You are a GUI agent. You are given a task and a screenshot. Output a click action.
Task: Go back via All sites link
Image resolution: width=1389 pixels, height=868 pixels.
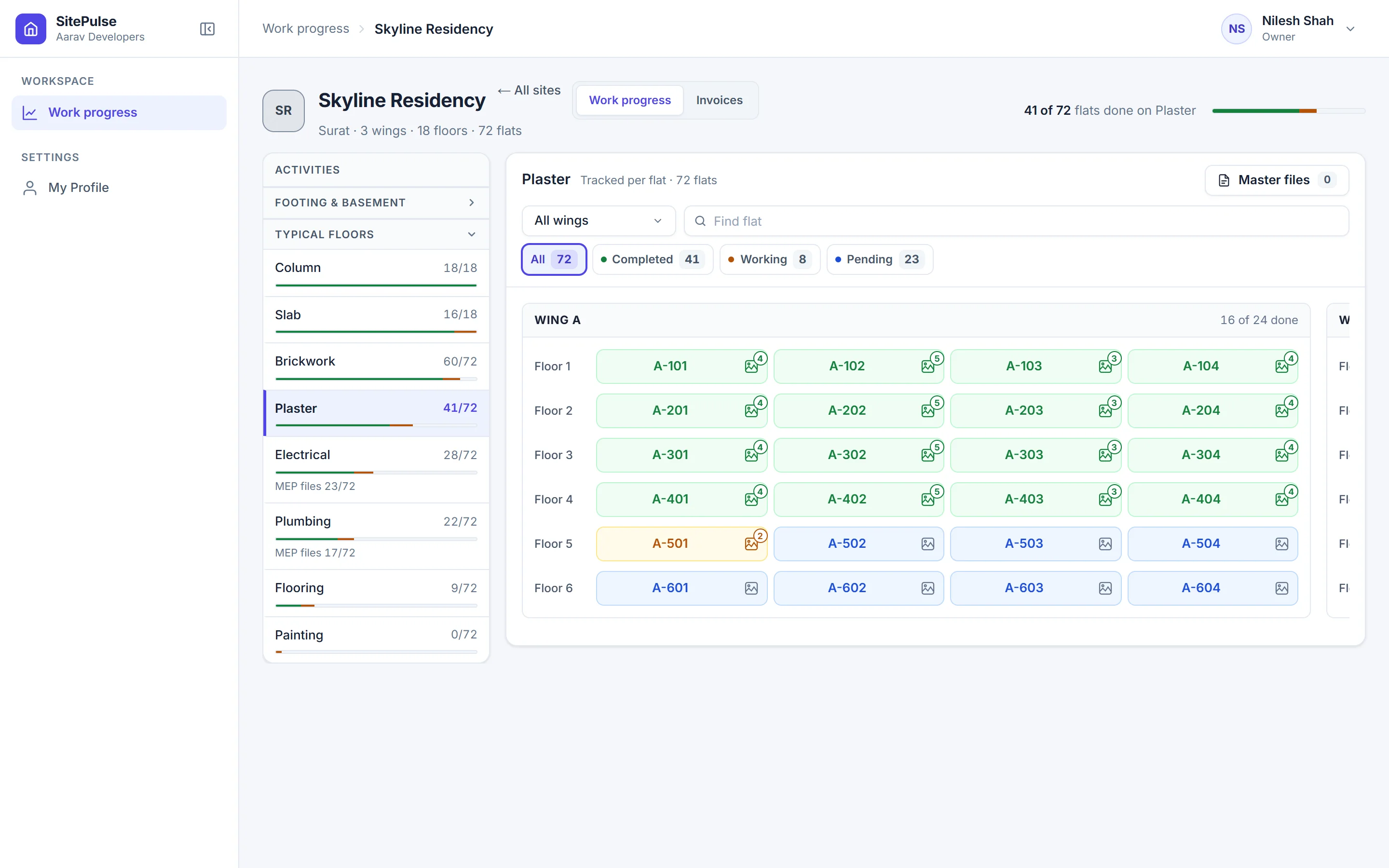click(529, 90)
